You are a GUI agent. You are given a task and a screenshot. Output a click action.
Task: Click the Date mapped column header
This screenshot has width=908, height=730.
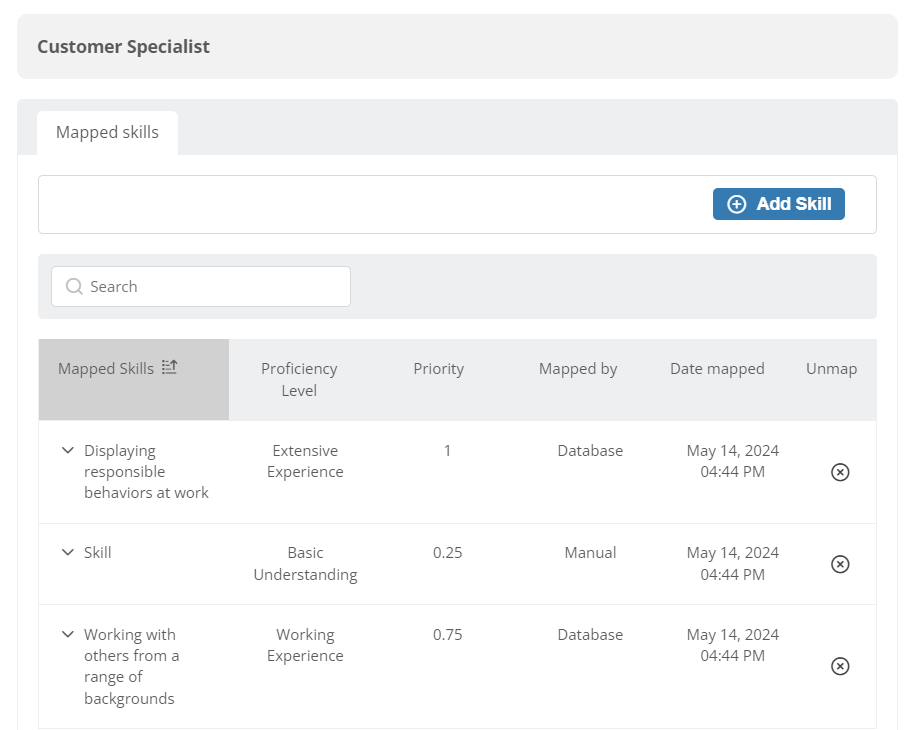(717, 369)
